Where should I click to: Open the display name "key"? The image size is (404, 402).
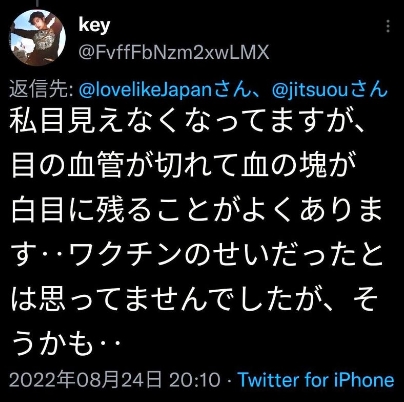point(94,25)
